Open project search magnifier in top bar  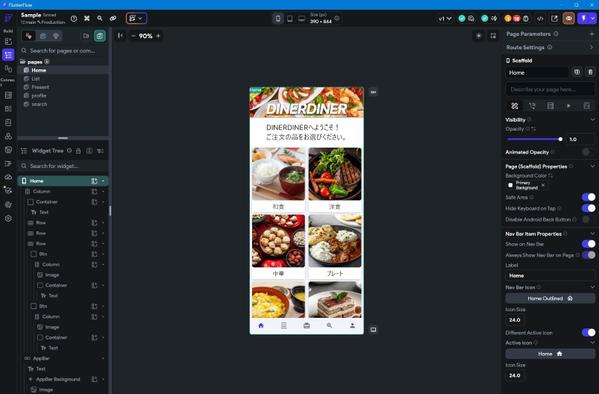(100, 18)
